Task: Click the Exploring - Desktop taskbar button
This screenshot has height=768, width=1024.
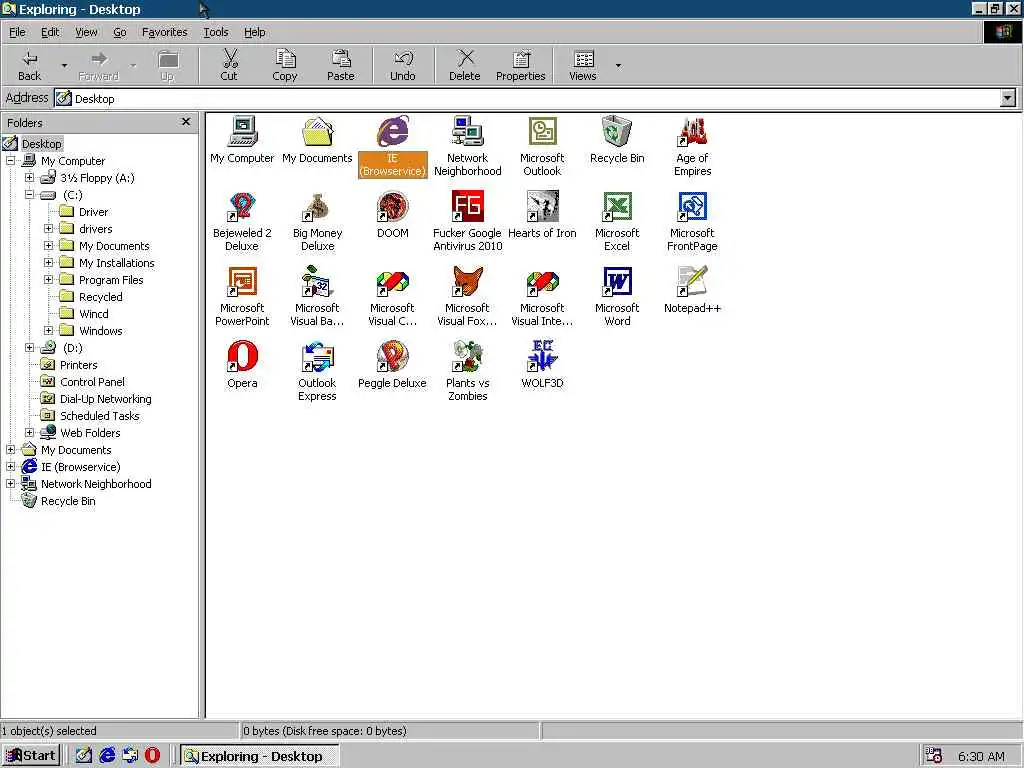Action: pyautogui.click(x=260, y=756)
